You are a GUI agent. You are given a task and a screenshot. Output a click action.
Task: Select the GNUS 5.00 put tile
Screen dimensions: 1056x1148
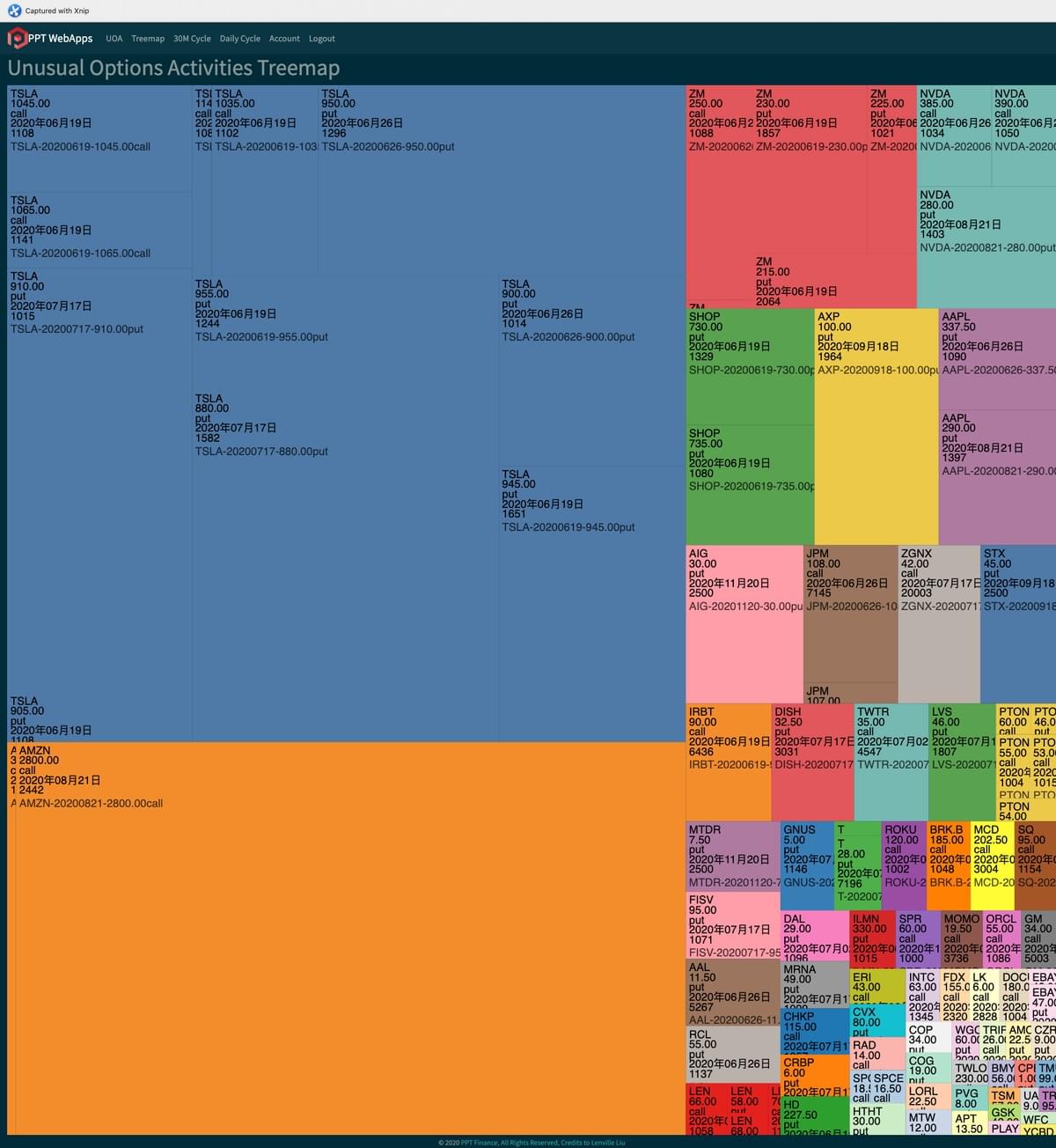807,866
